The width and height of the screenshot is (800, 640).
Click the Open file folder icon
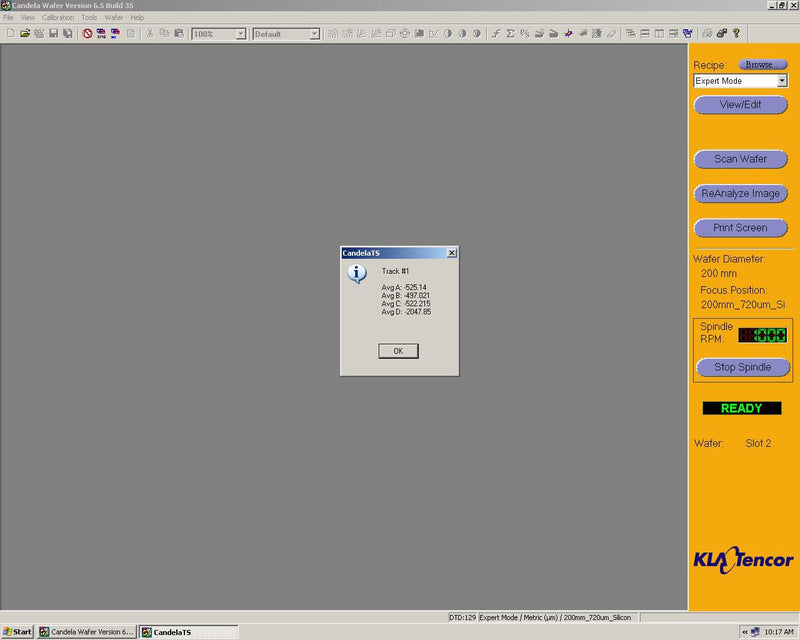pyautogui.click(x=25, y=33)
